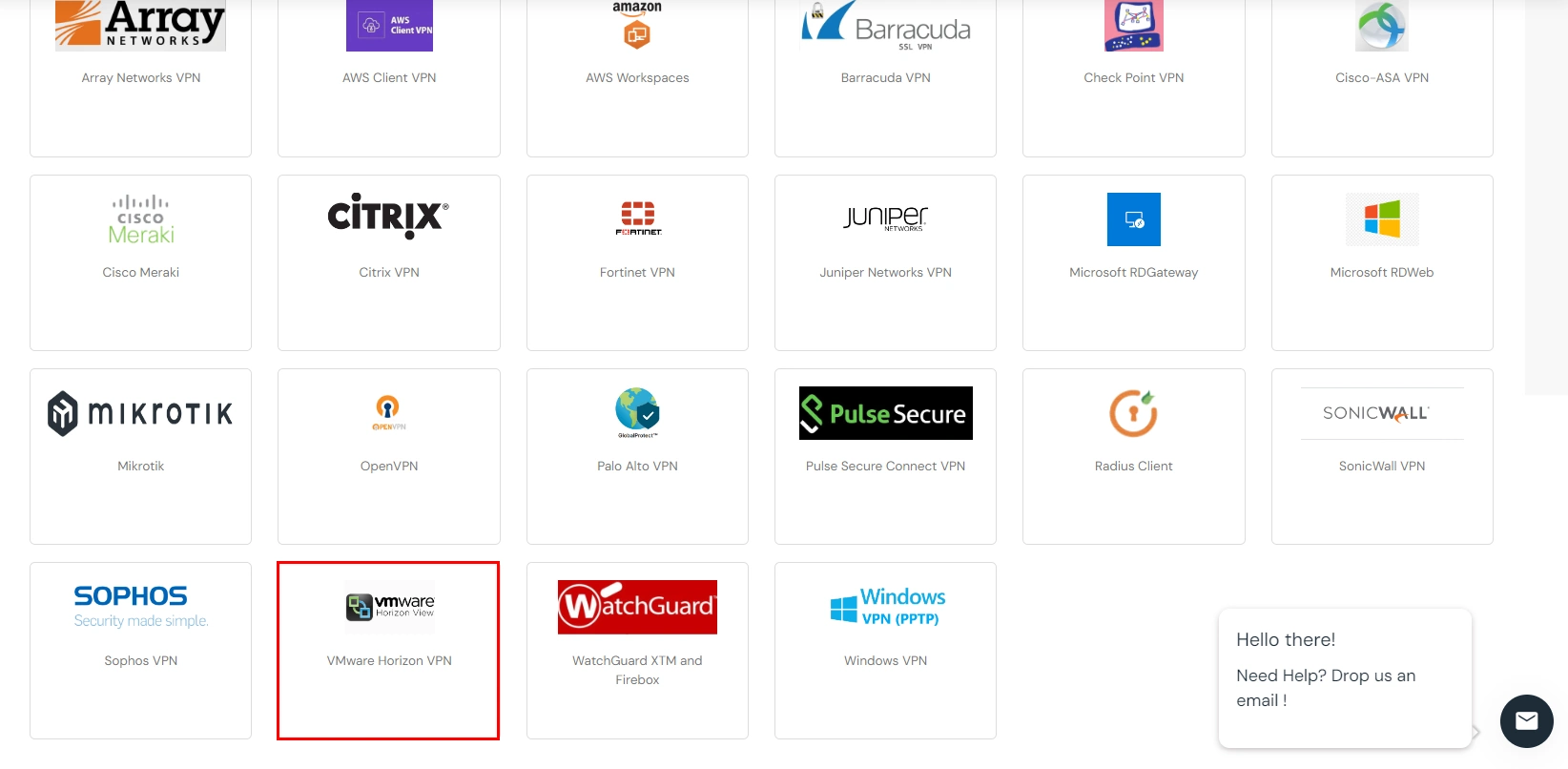Click the Pulse Secure logo
This screenshot has height=769, width=1568.
(x=886, y=413)
